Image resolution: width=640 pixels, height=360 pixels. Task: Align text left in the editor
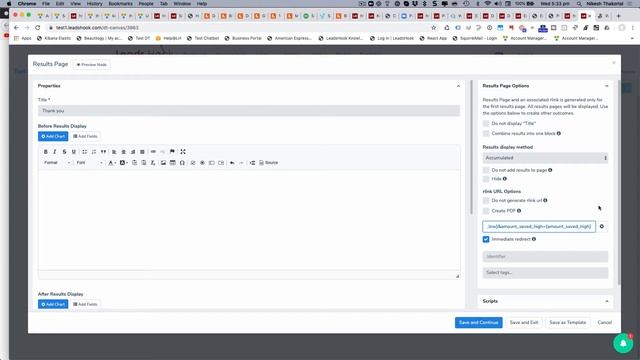pyautogui.click(x=114, y=152)
